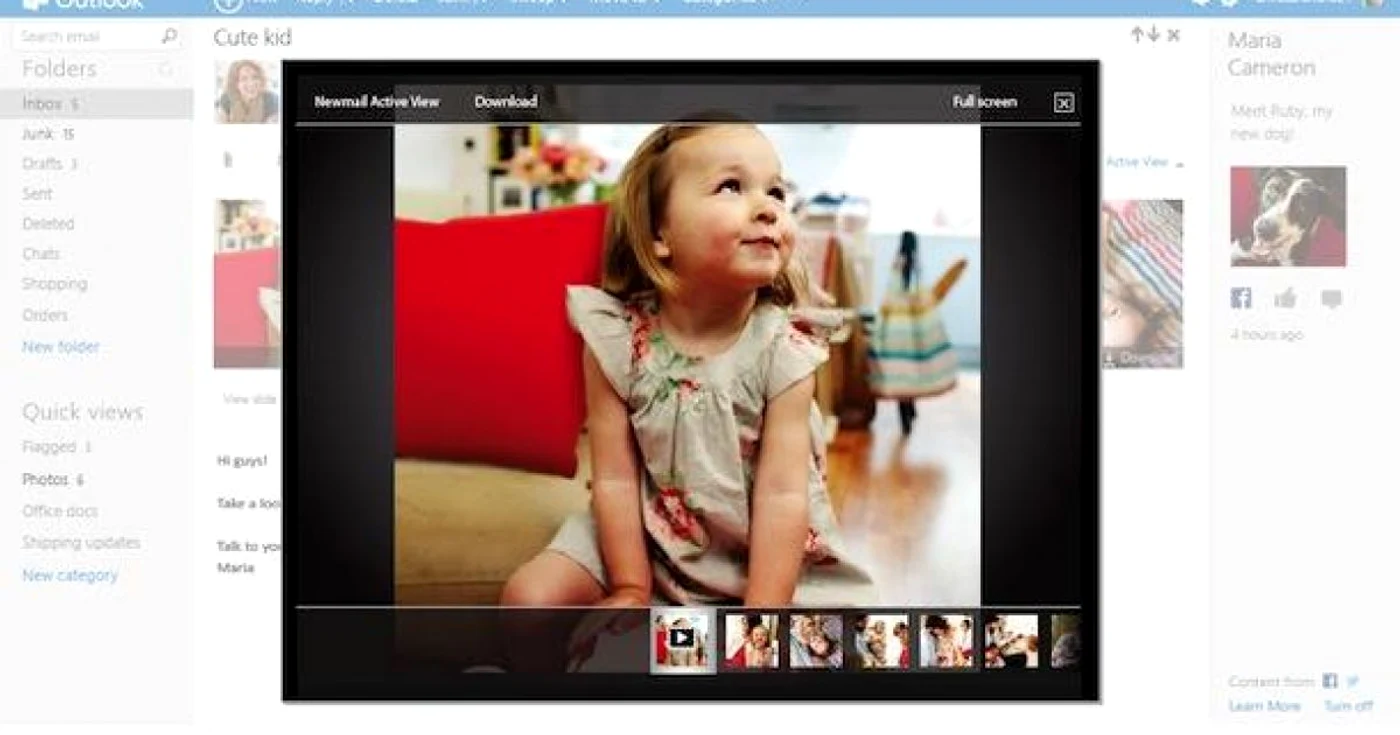Open the Inbox folder
1400x735 pixels.
point(96,103)
